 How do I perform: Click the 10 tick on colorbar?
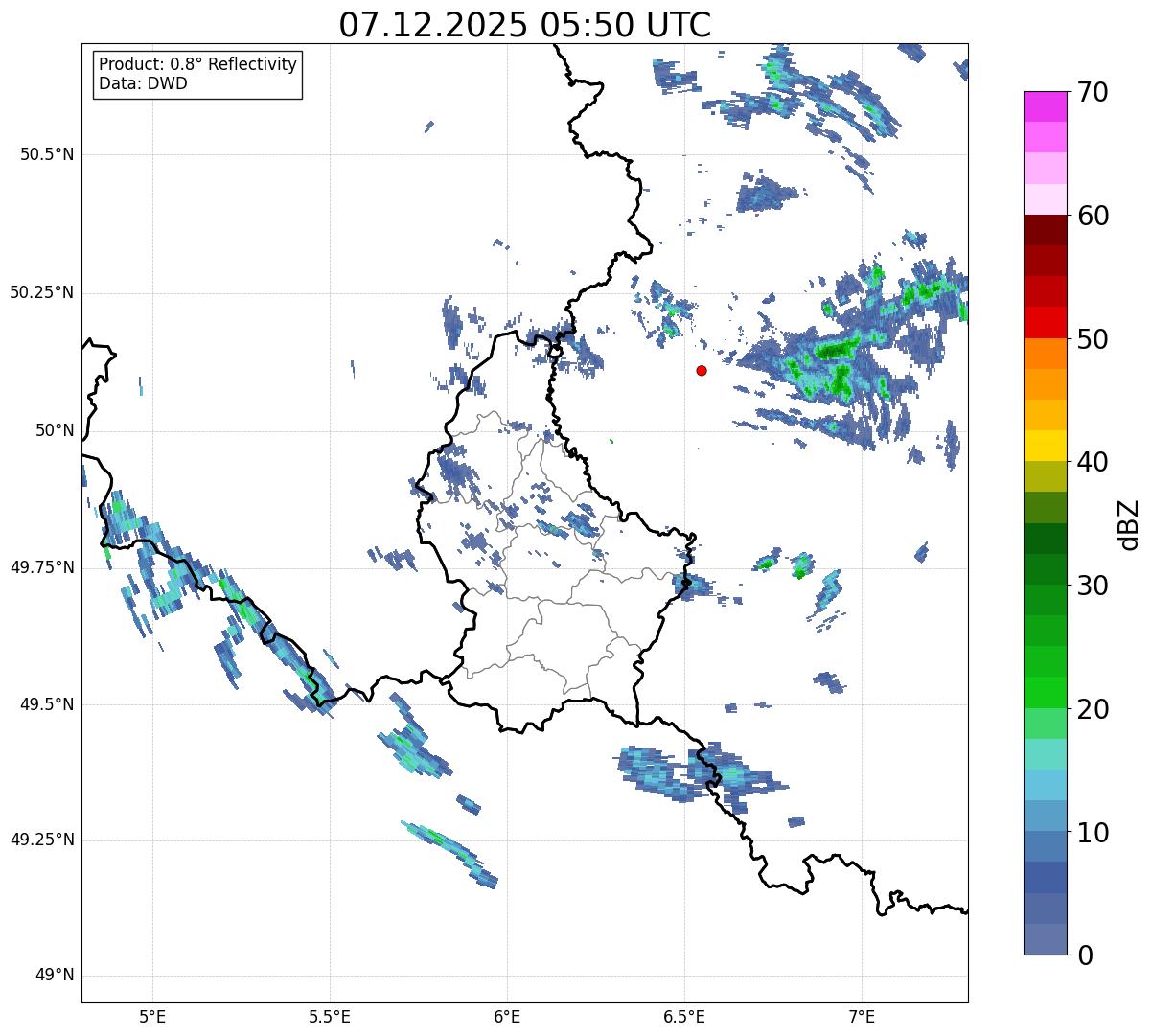(1093, 832)
